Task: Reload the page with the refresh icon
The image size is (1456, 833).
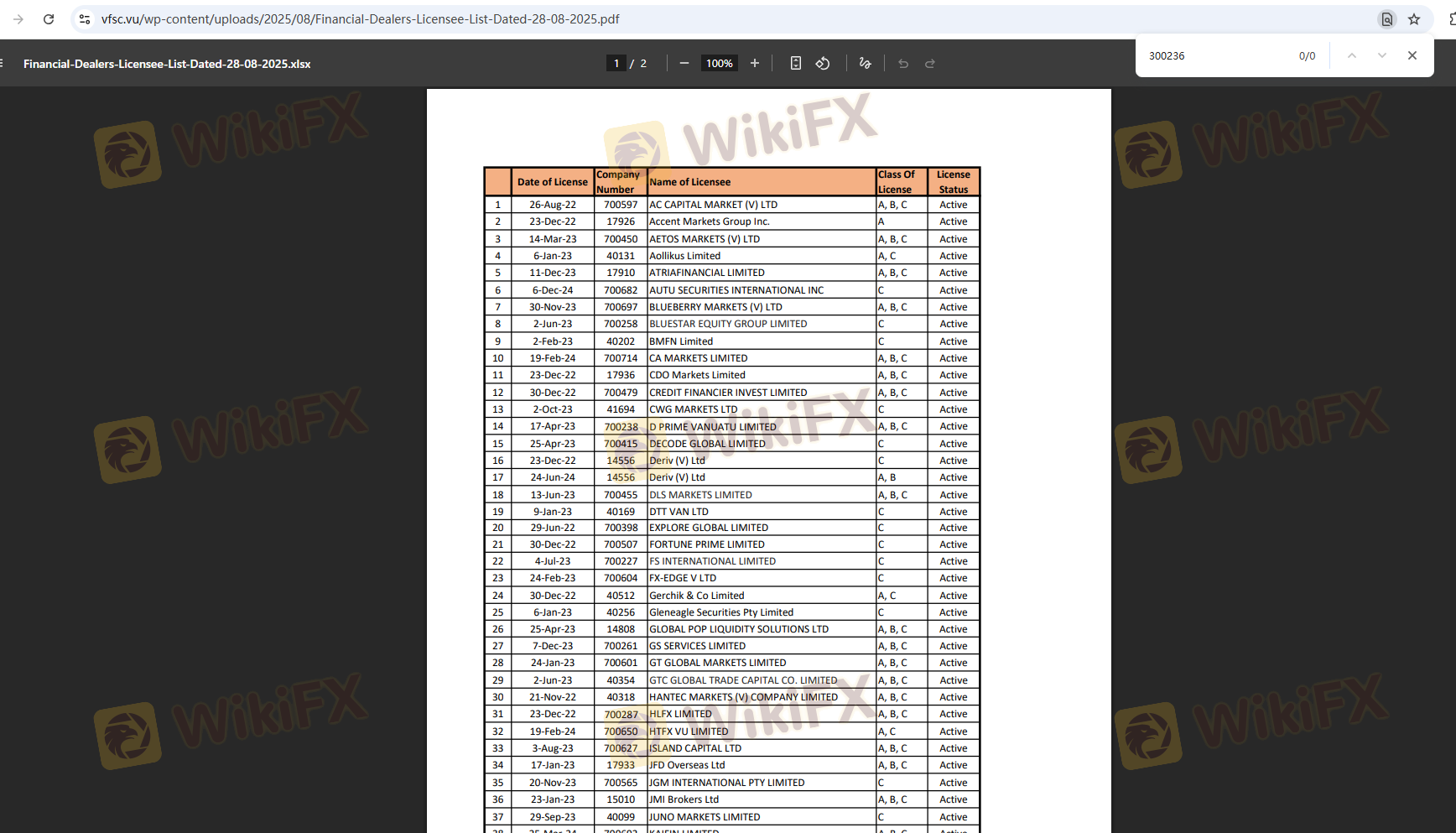Action: tap(49, 19)
